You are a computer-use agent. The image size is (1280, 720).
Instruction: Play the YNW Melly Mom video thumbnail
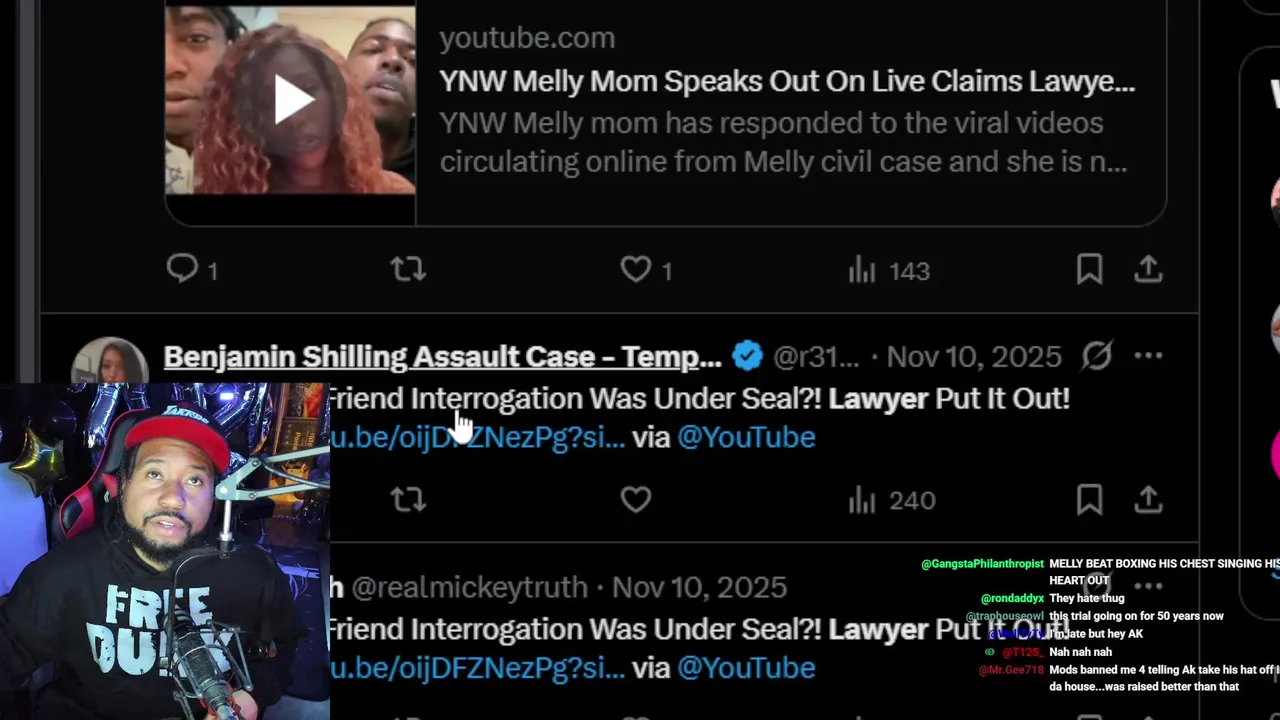[291, 100]
